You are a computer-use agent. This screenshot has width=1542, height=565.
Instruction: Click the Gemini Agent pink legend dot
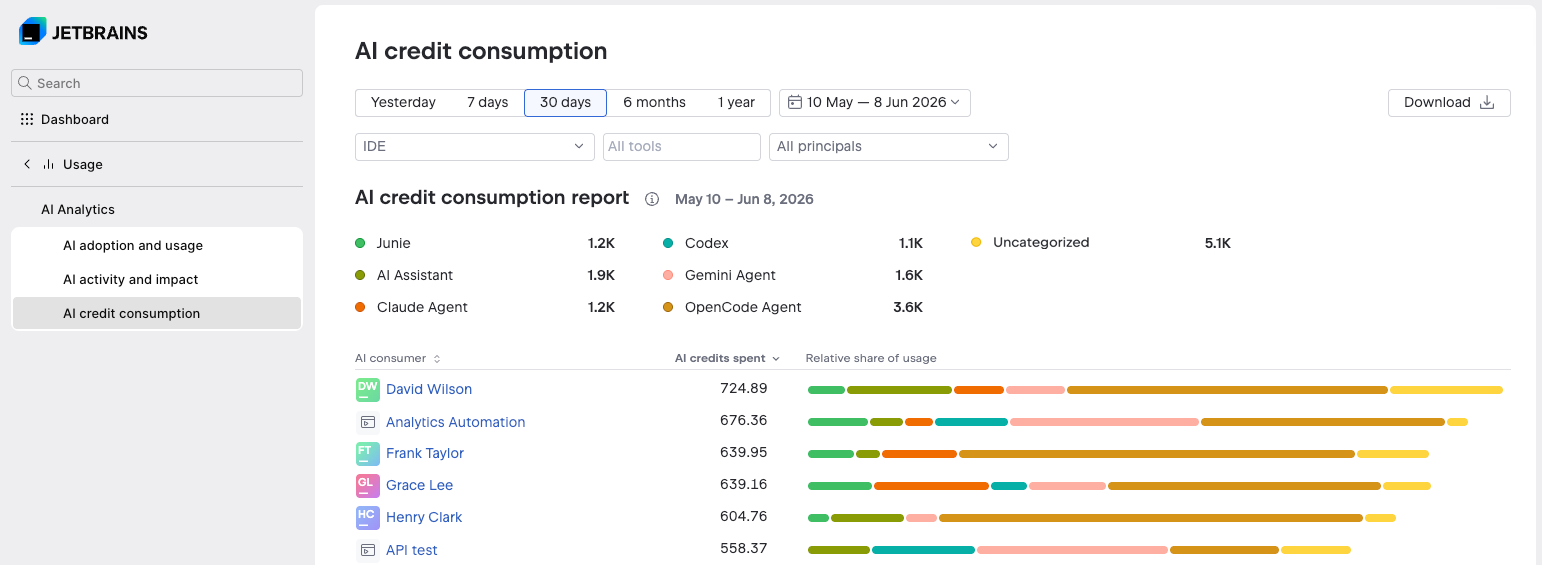[668, 275]
